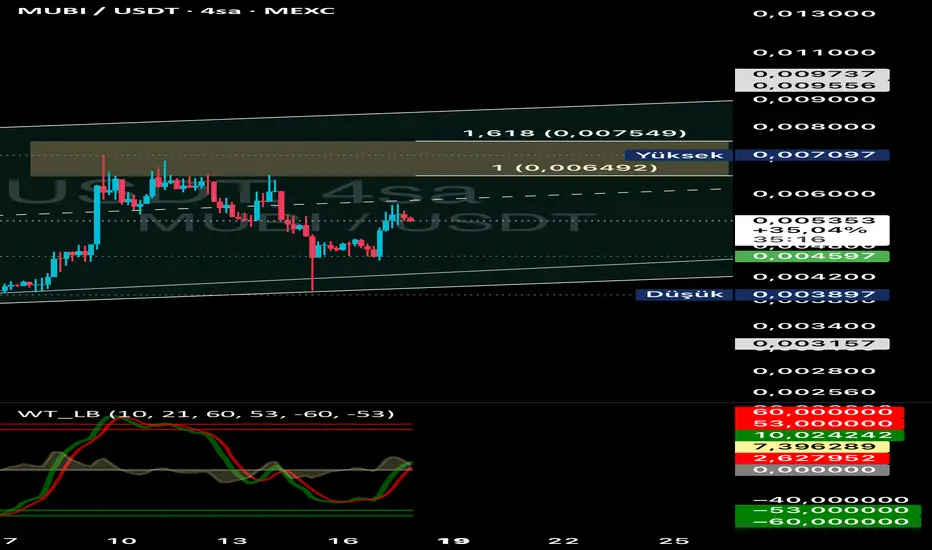Click the 0,011000 price axis value
Viewport: 932px width, 550px height.
tap(814, 52)
